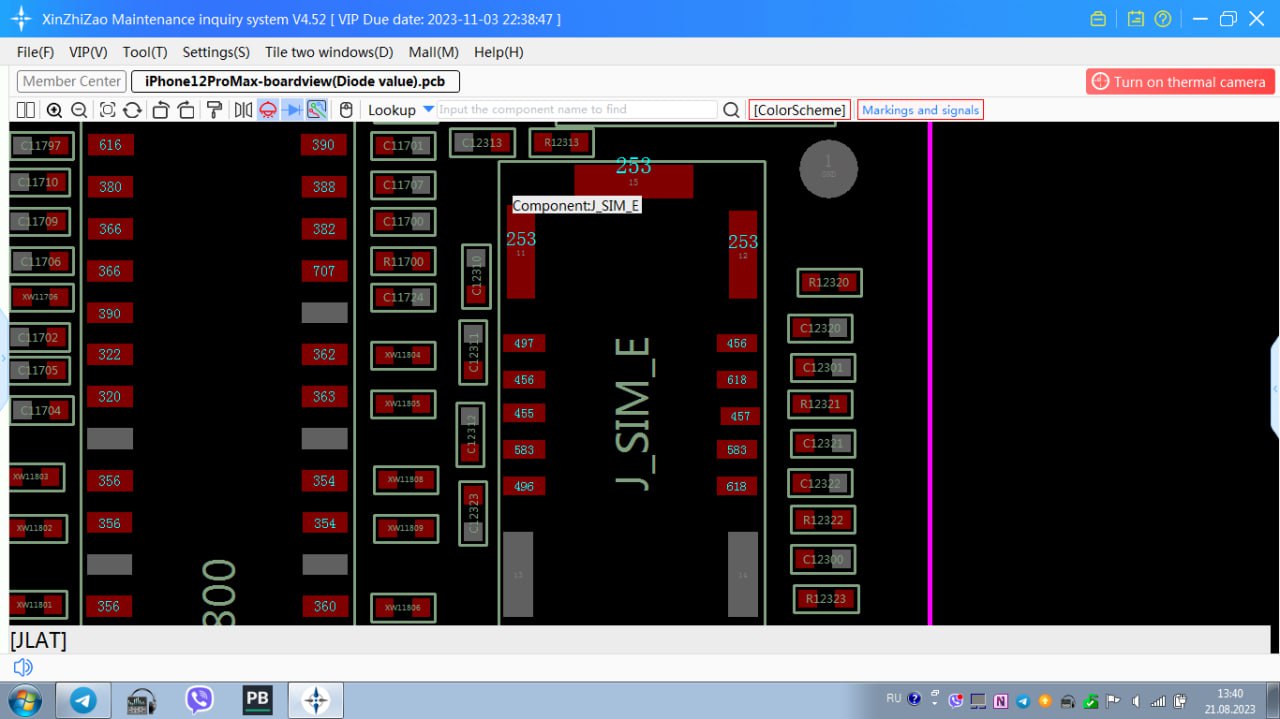Open Tile two windows(D) menu

(329, 52)
